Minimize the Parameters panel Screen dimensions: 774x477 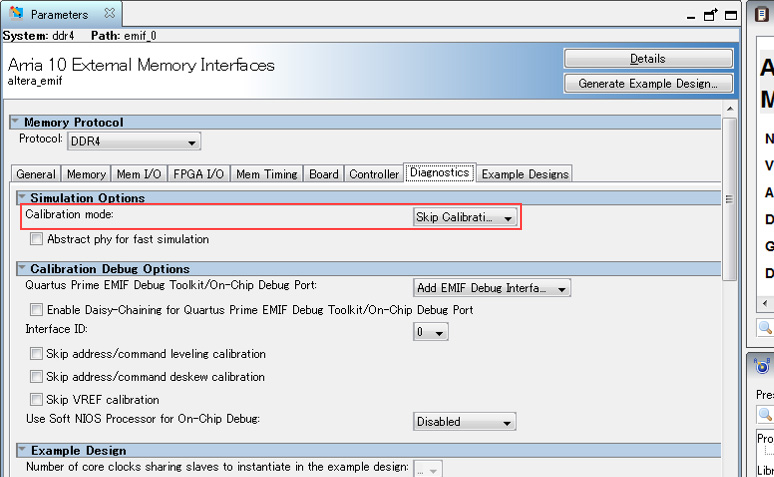click(x=691, y=15)
